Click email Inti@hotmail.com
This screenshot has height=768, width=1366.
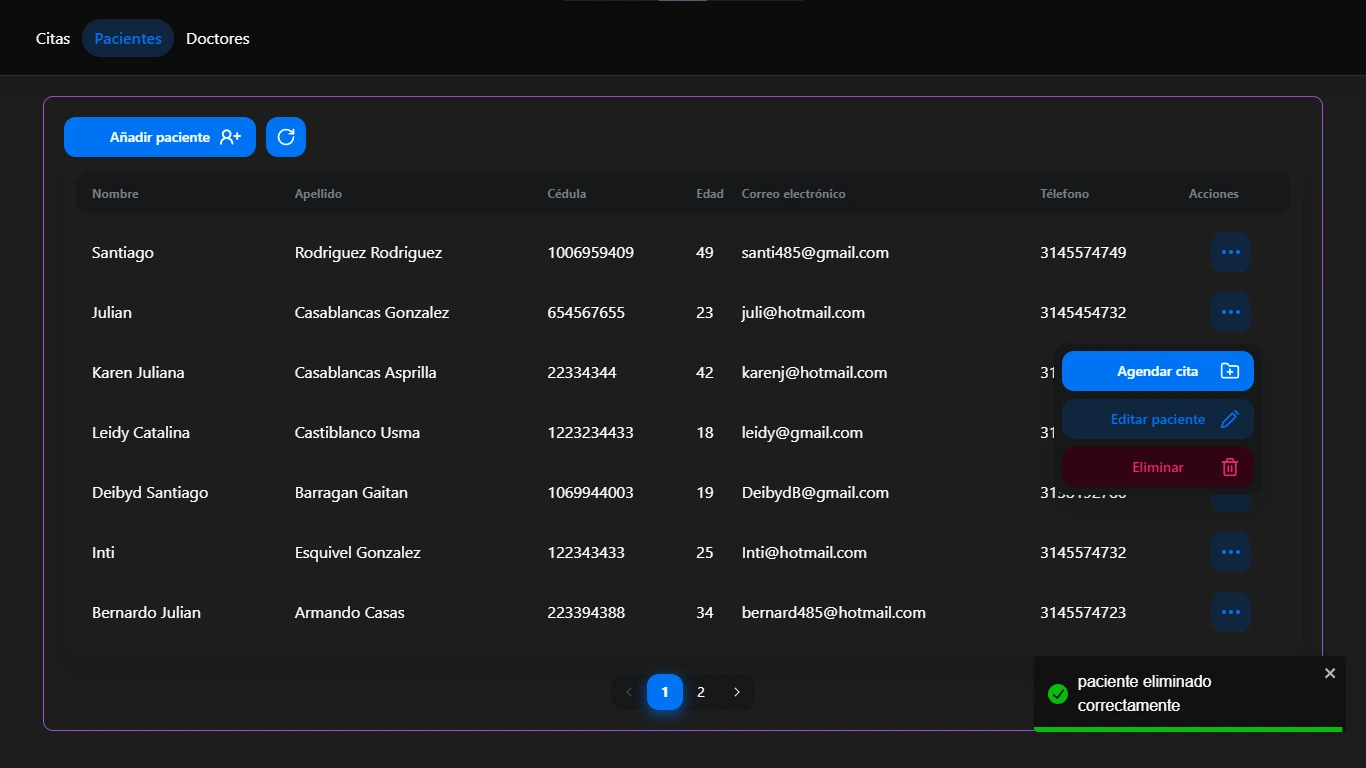[804, 552]
